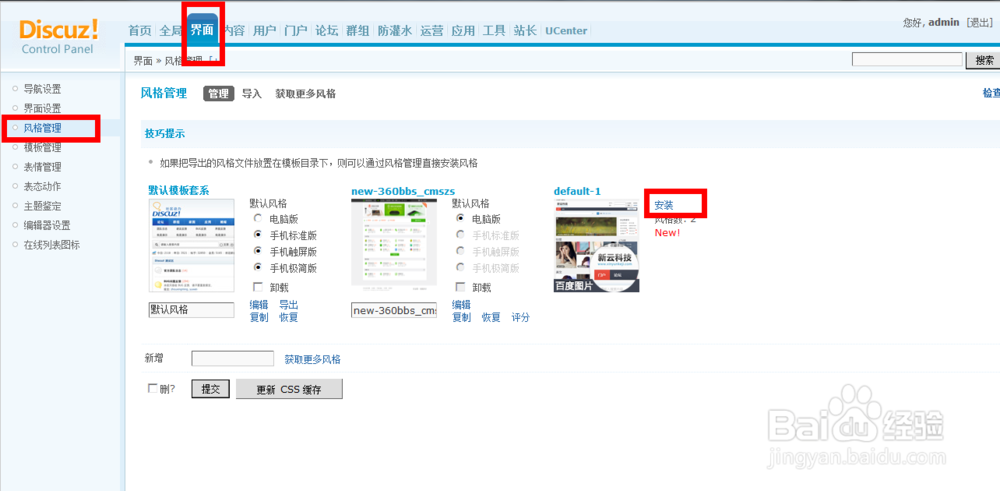The image size is (1000, 491).
Task: Open 导航设置 in the sidebar
Action: click(x=42, y=89)
